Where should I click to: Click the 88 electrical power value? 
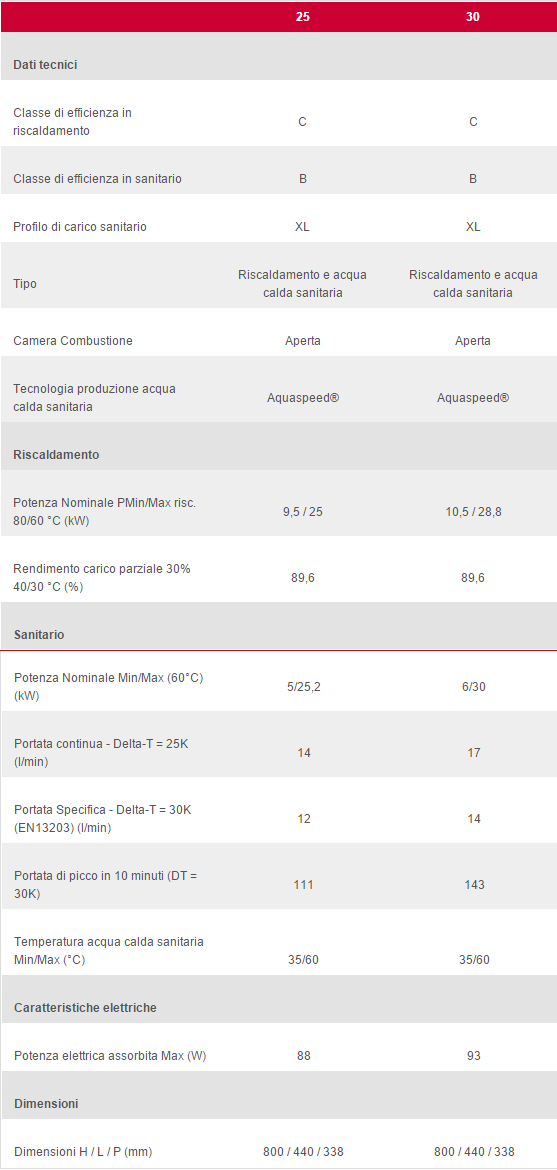pos(303,1056)
